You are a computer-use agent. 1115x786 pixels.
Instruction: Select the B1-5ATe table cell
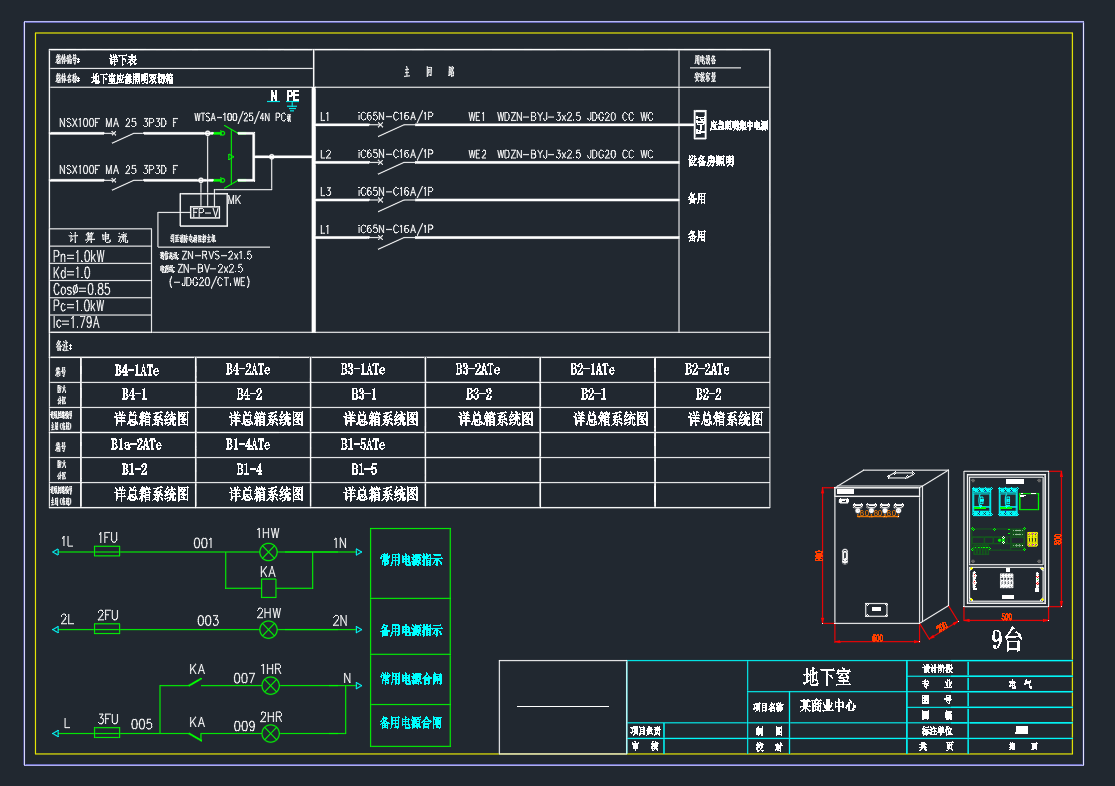[362, 444]
